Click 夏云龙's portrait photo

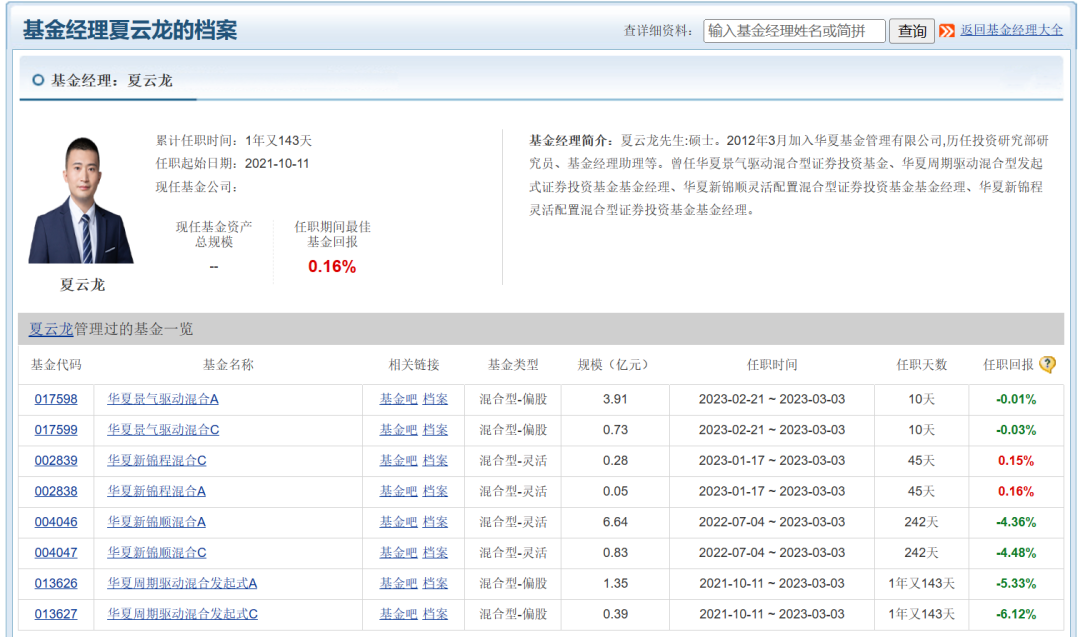(x=81, y=200)
